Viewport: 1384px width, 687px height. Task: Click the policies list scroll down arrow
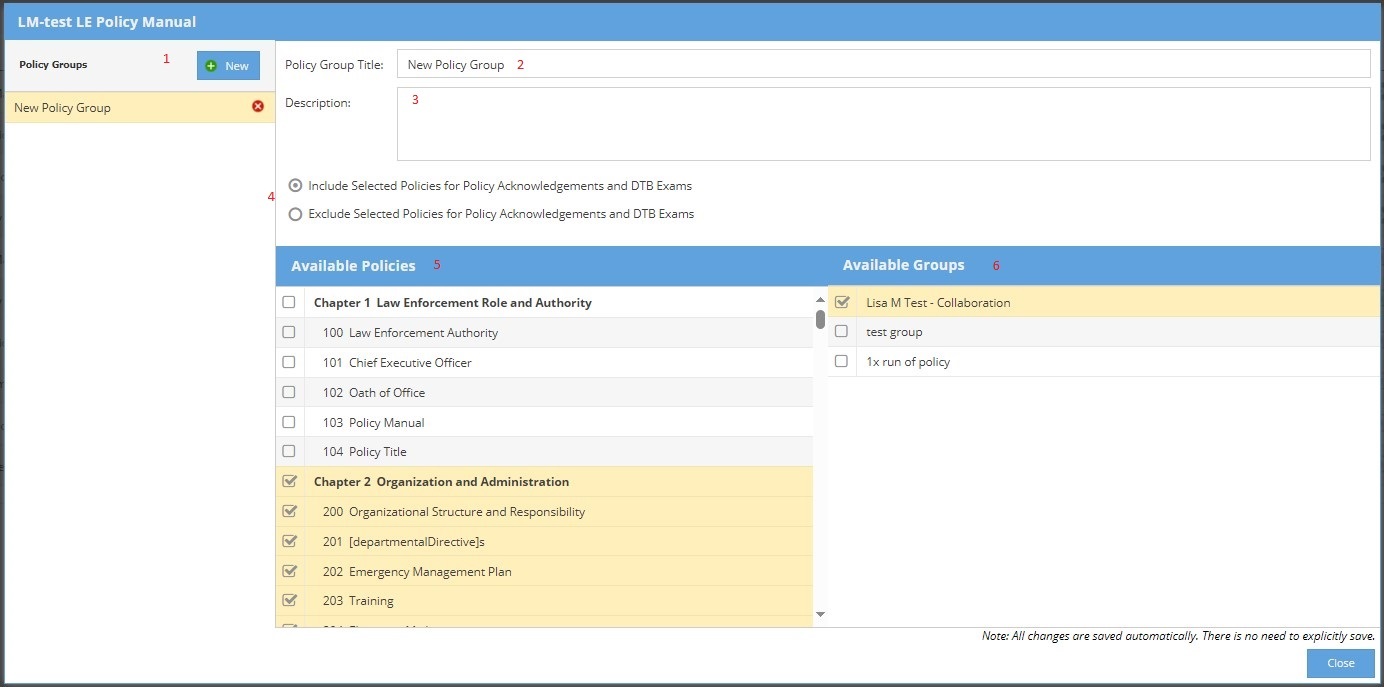pyautogui.click(x=820, y=614)
